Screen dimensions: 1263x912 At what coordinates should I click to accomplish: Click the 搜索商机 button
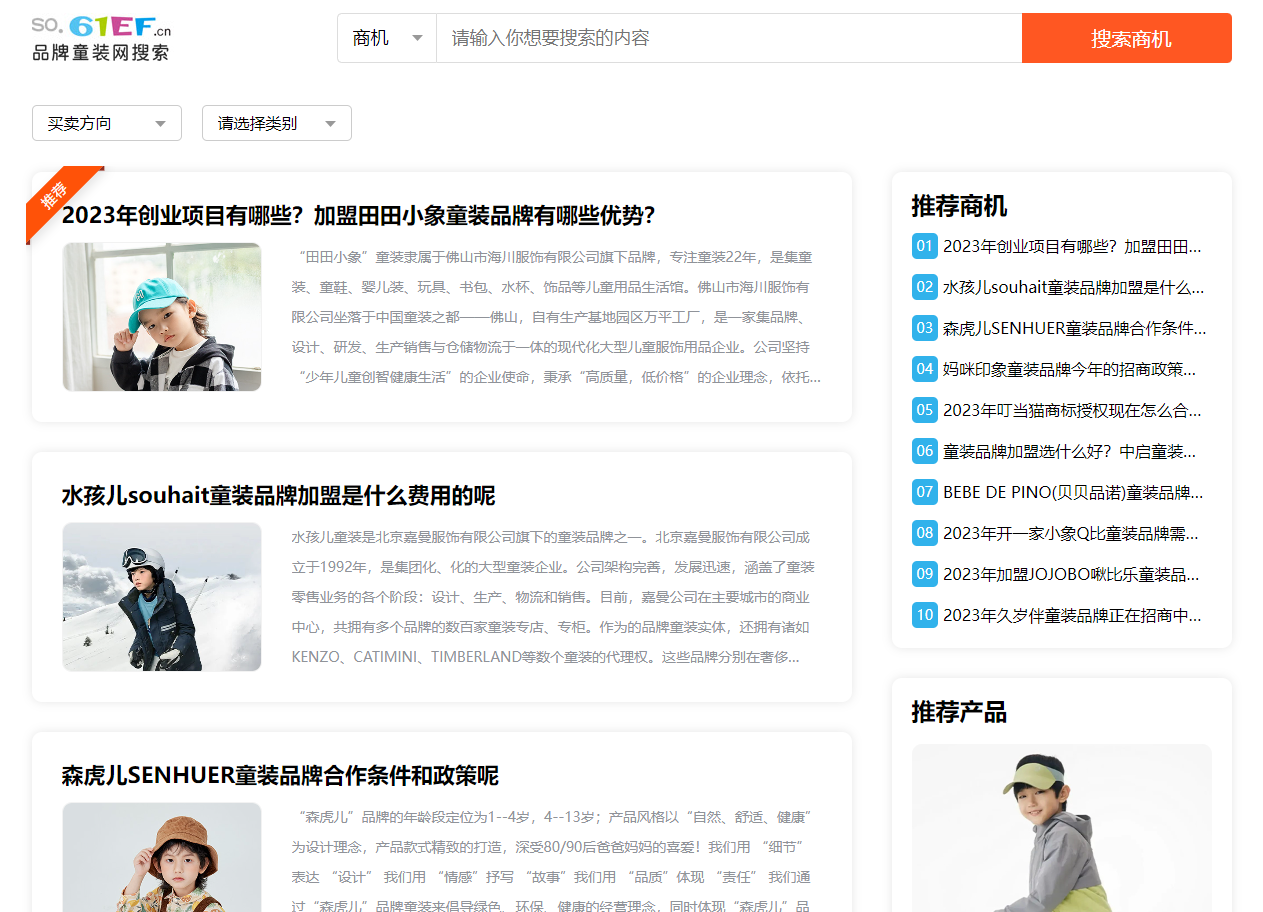point(1127,38)
